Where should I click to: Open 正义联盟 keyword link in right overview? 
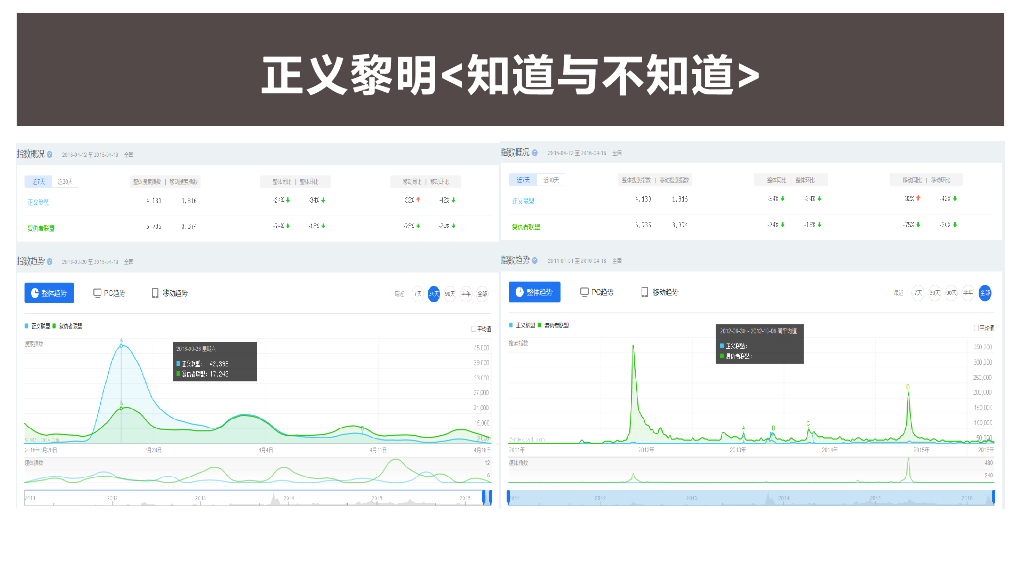tap(523, 200)
